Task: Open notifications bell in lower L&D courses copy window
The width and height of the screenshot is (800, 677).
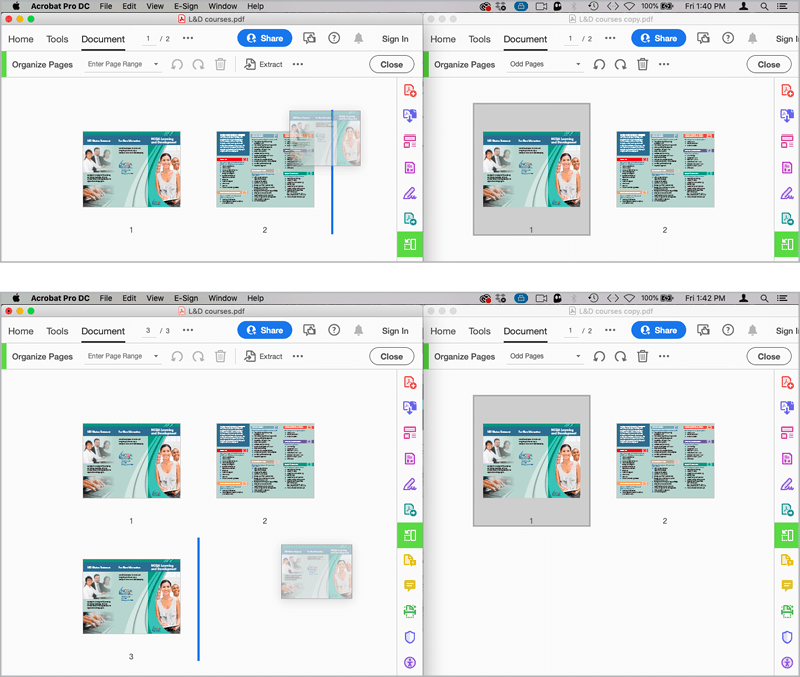Action: point(752,330)
